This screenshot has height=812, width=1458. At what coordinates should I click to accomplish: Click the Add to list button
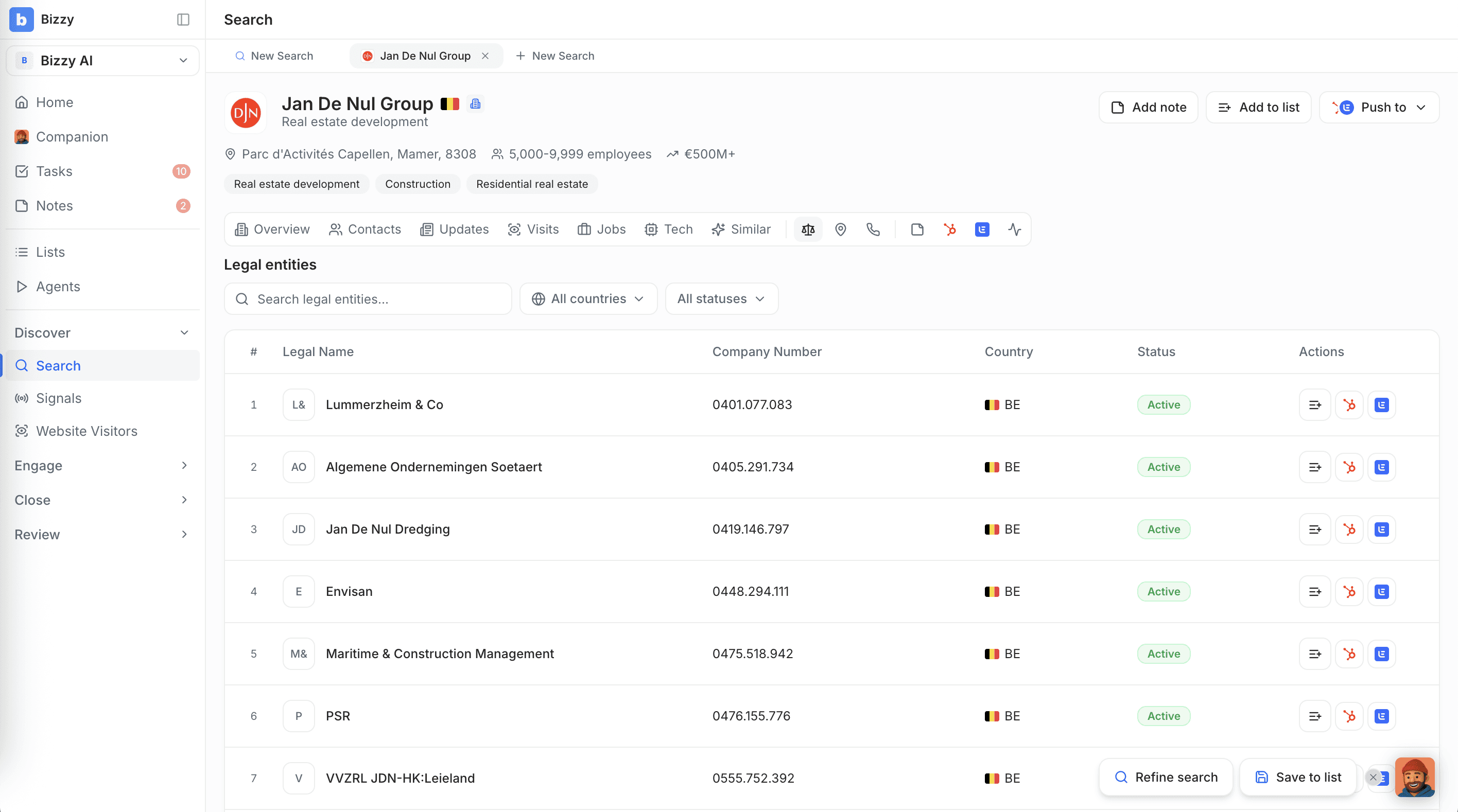point(1258,108)
